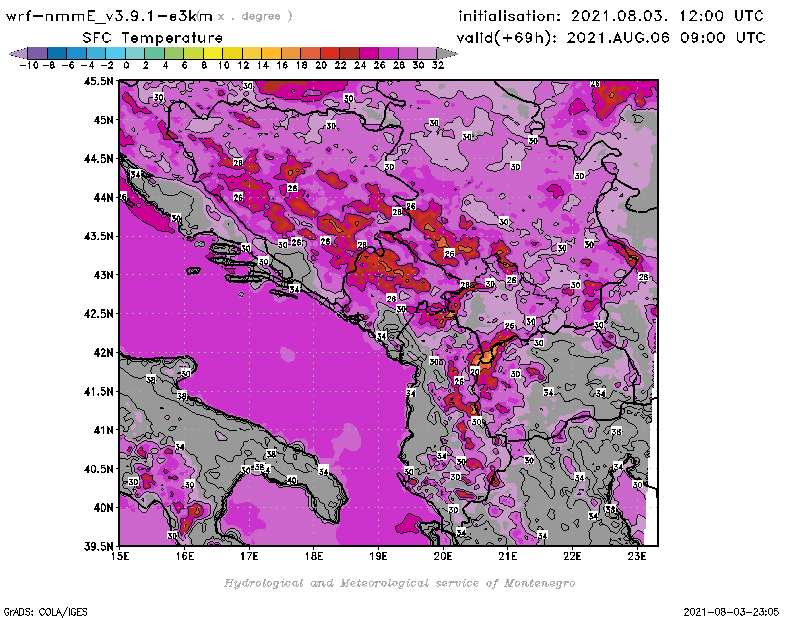Pick the magenta legend swatch between 24 and 26

368,53
